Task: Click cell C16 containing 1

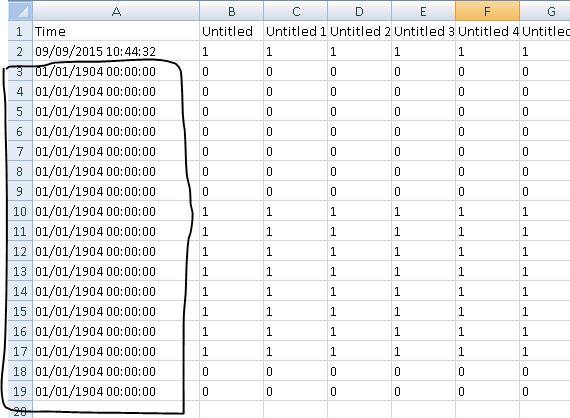Action: click(296, 331)
